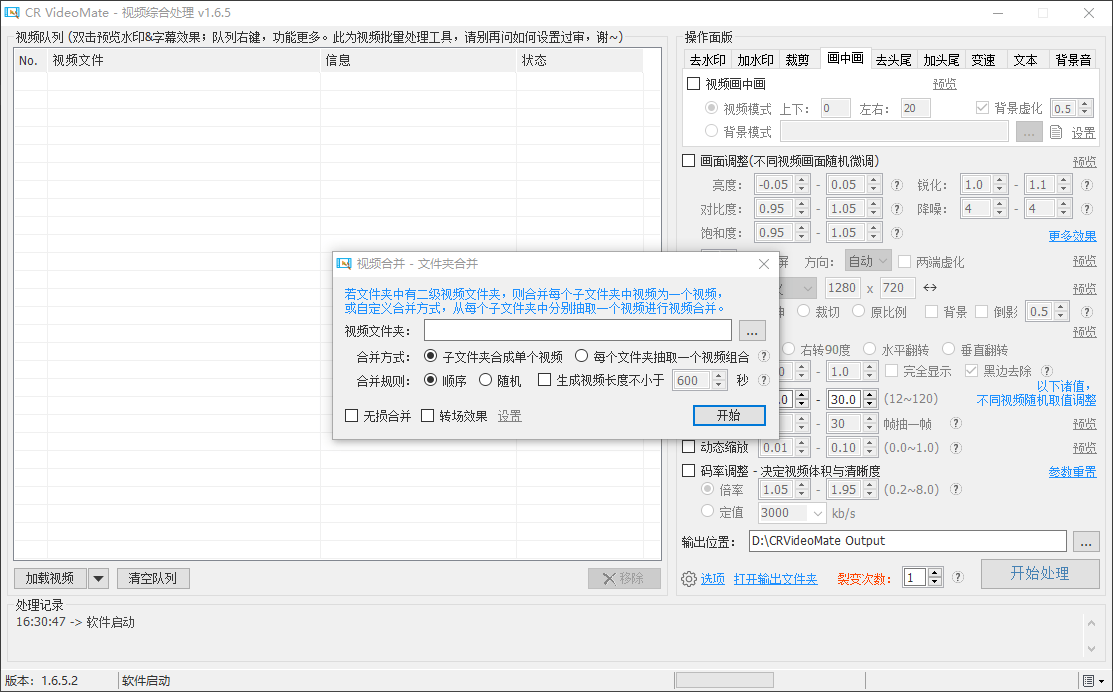Click the swap arrows icon after 720

coord(929,288)
